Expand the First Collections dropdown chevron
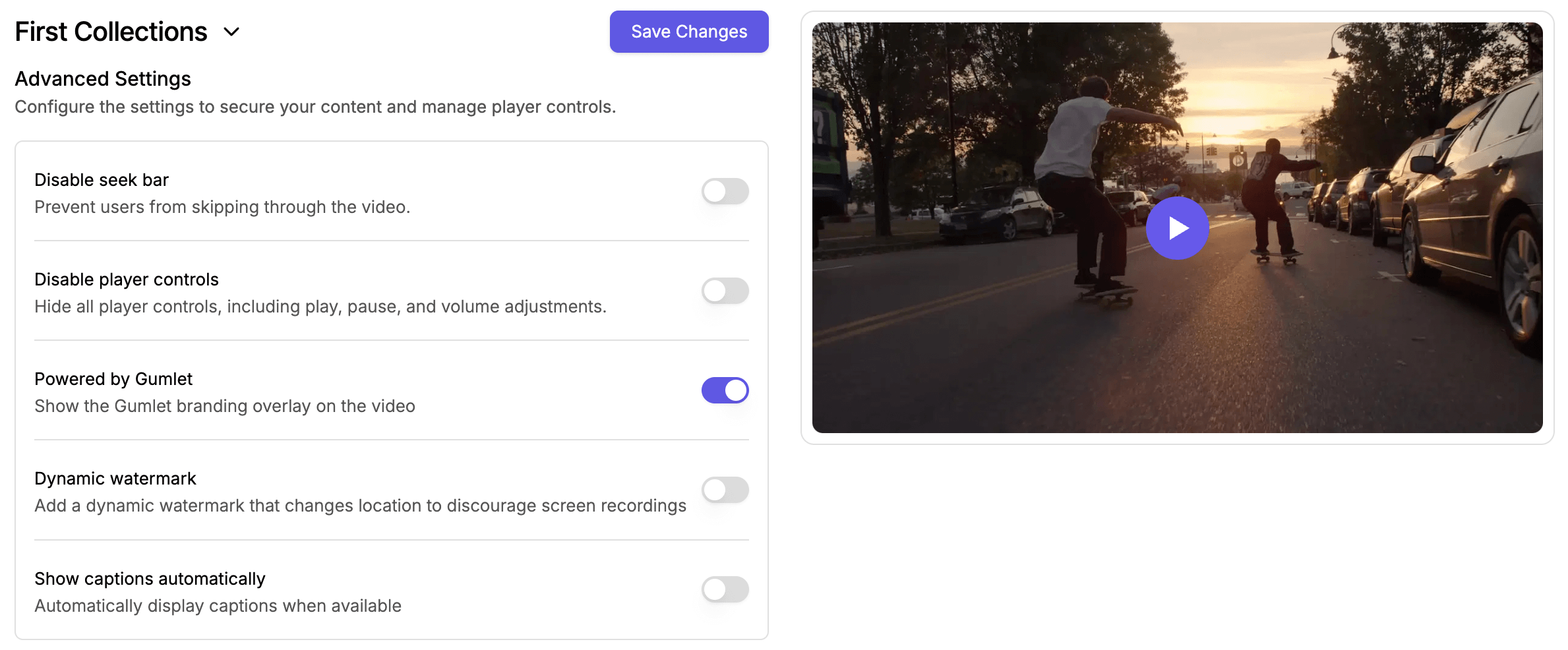Viewport: 1568px width, 650px height. [x=231, y=32]
